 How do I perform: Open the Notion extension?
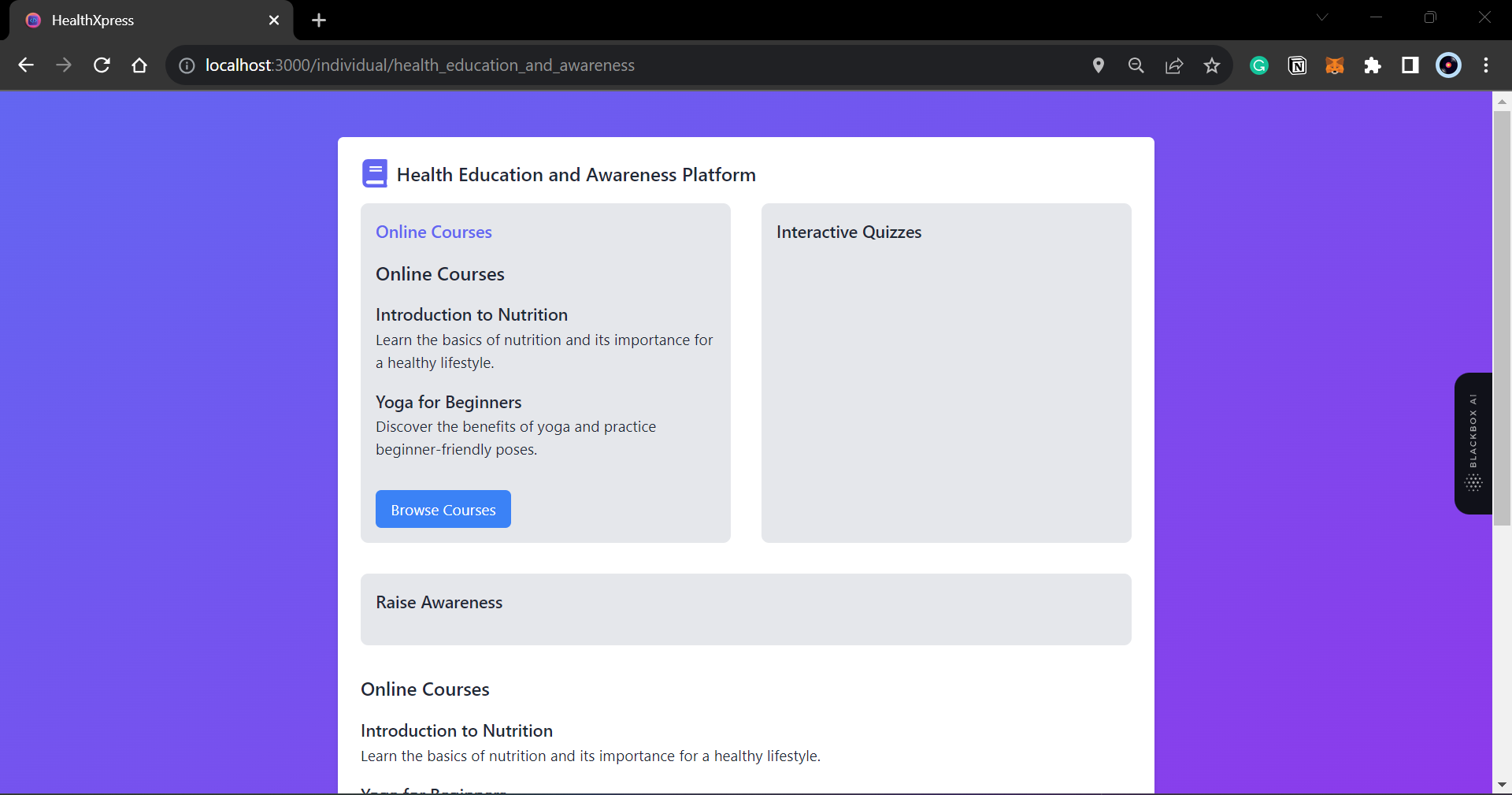[1297, 65]
